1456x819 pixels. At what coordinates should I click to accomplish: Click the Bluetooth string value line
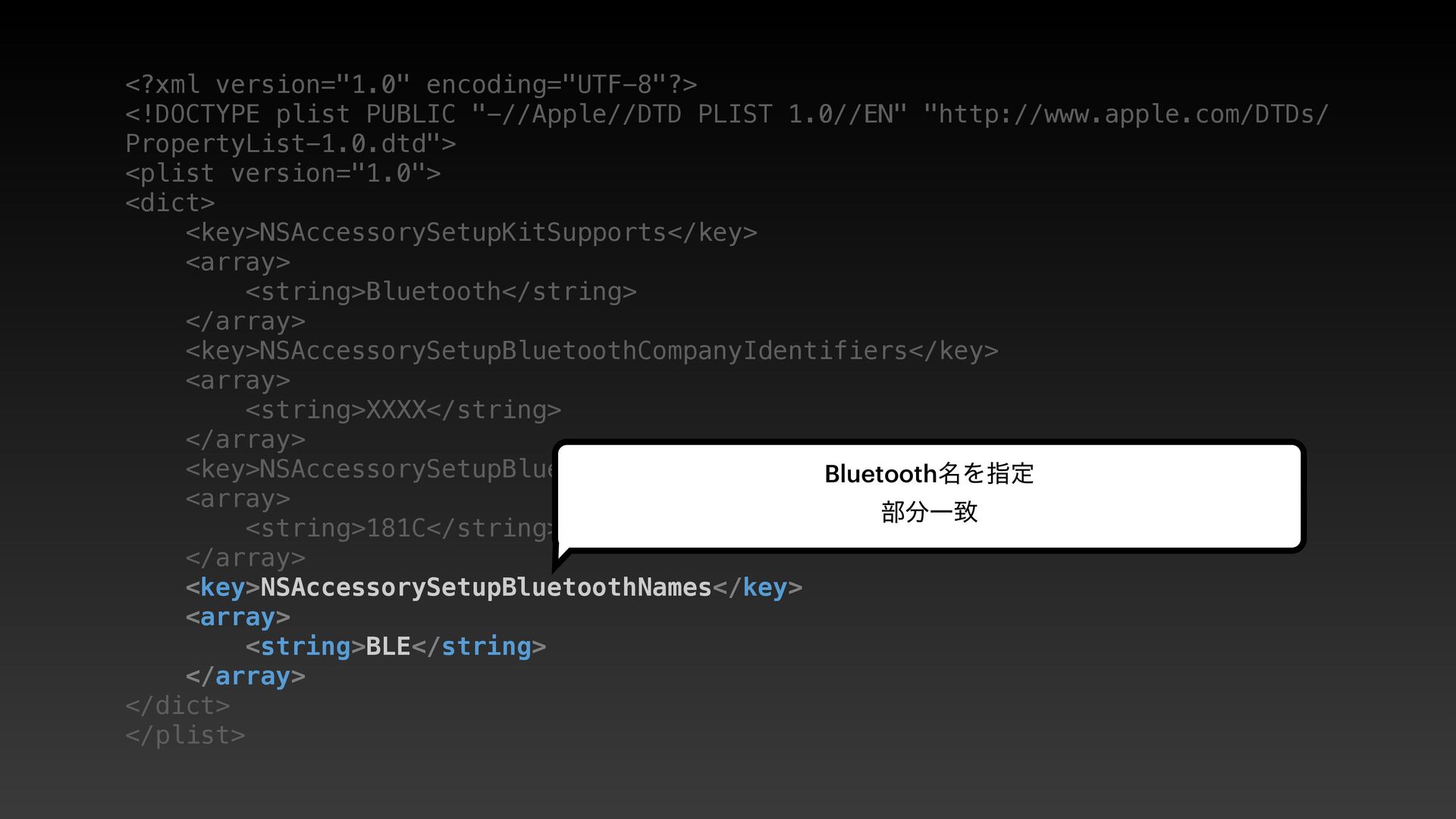point(441,291)
